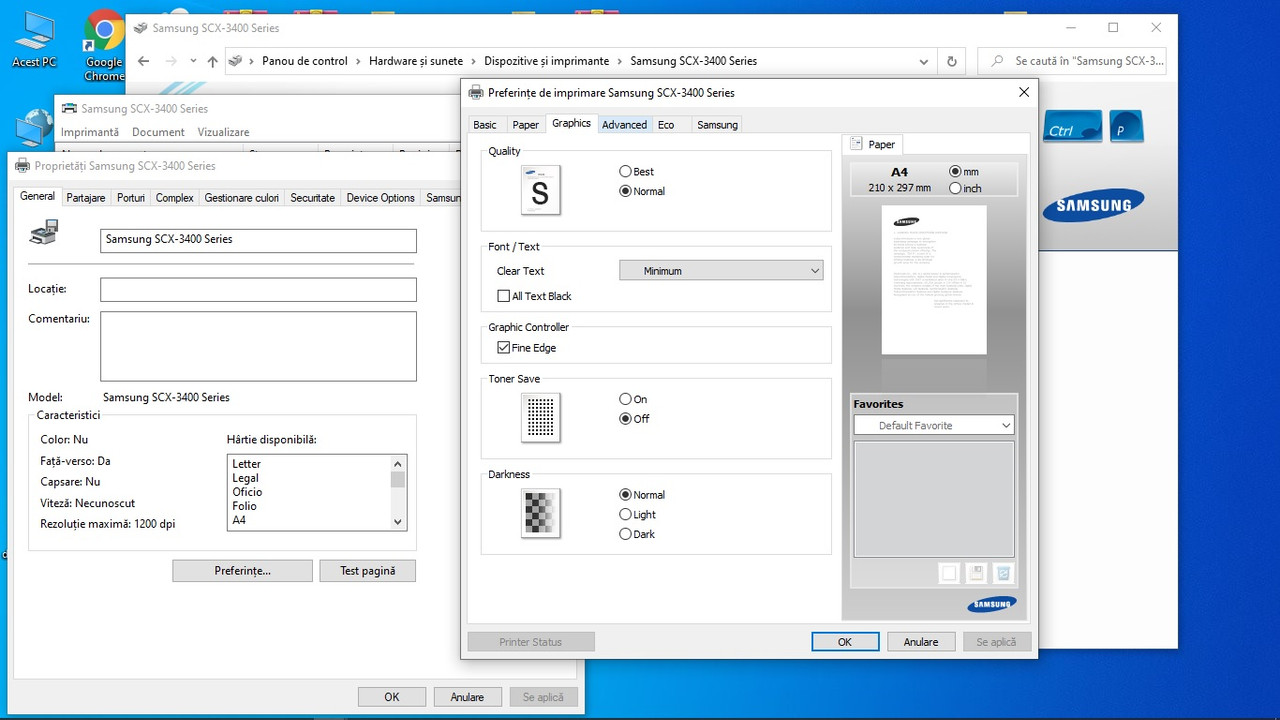The height and width of the screenshot is (720, 1280).
Task: Open Imprimantă menu in queue window
Action: 90,132
